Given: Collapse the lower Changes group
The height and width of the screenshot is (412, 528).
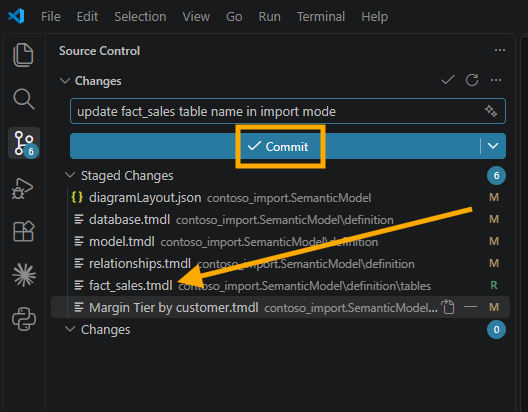Looking at the screenshot, I should click(x=70, y=329).
